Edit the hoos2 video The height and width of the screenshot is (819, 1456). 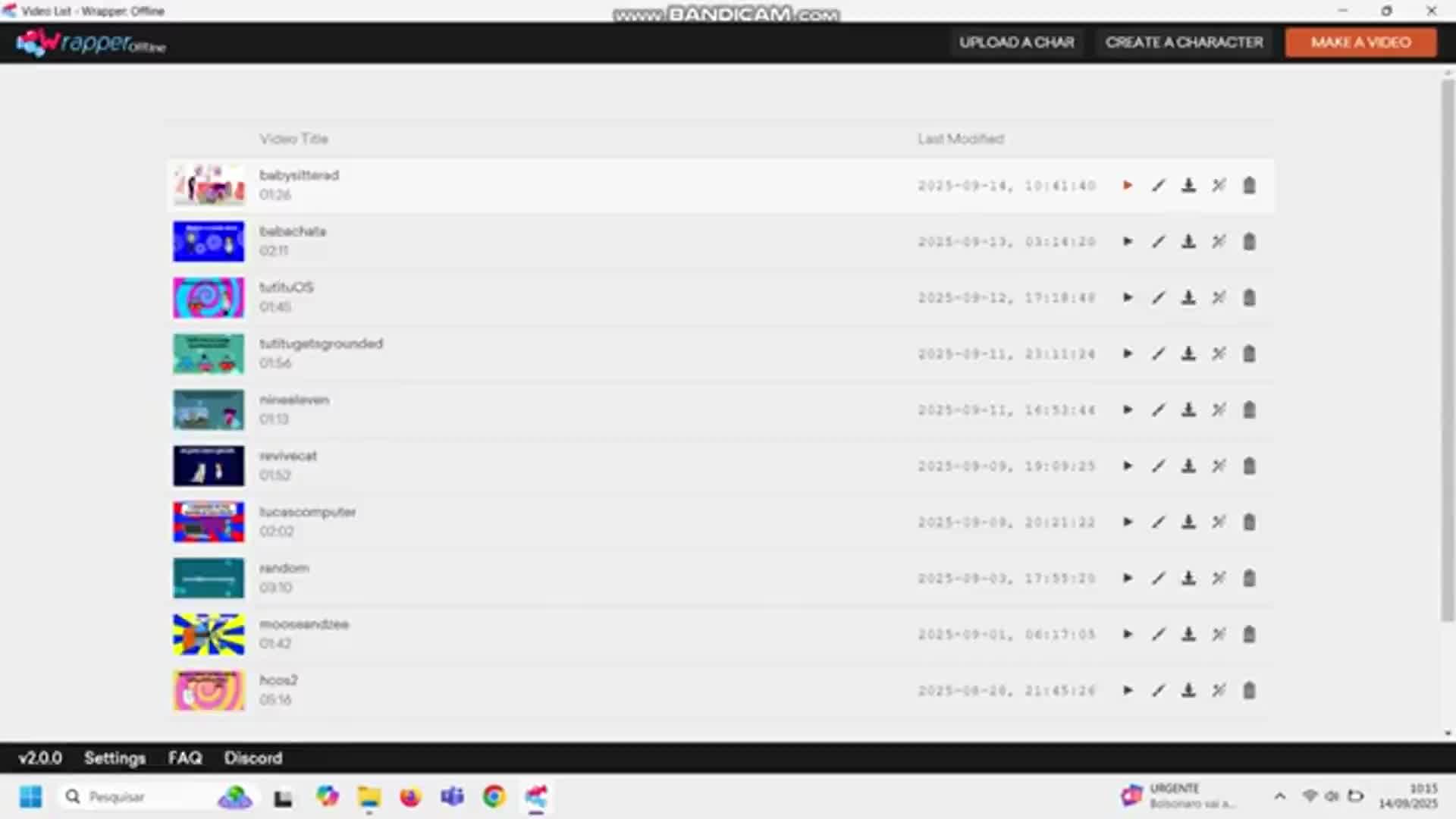(x=1158, y=690)
